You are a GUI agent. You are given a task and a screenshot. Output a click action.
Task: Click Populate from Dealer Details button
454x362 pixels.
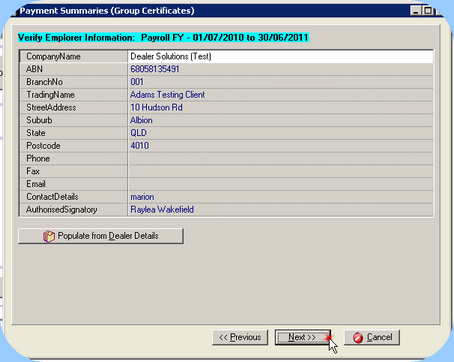[101, 236]
